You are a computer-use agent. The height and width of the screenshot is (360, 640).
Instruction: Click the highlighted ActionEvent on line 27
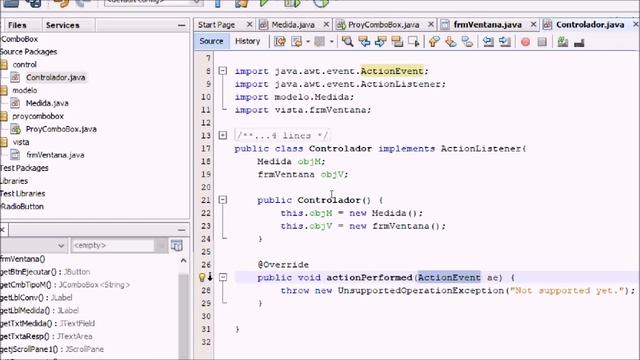449,278
